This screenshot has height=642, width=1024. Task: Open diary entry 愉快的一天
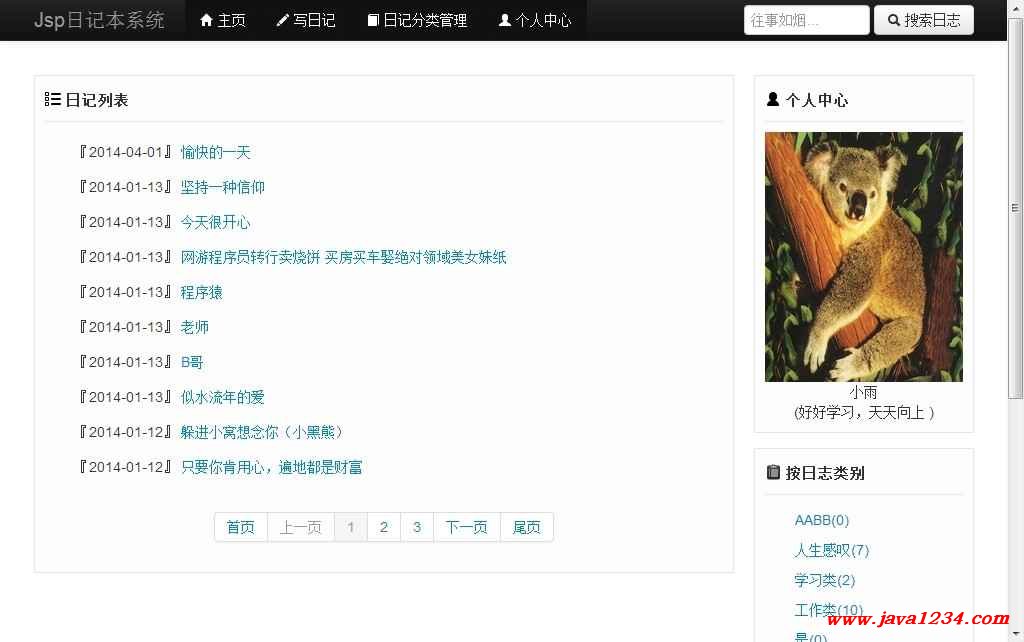click(x=216, y=153)
